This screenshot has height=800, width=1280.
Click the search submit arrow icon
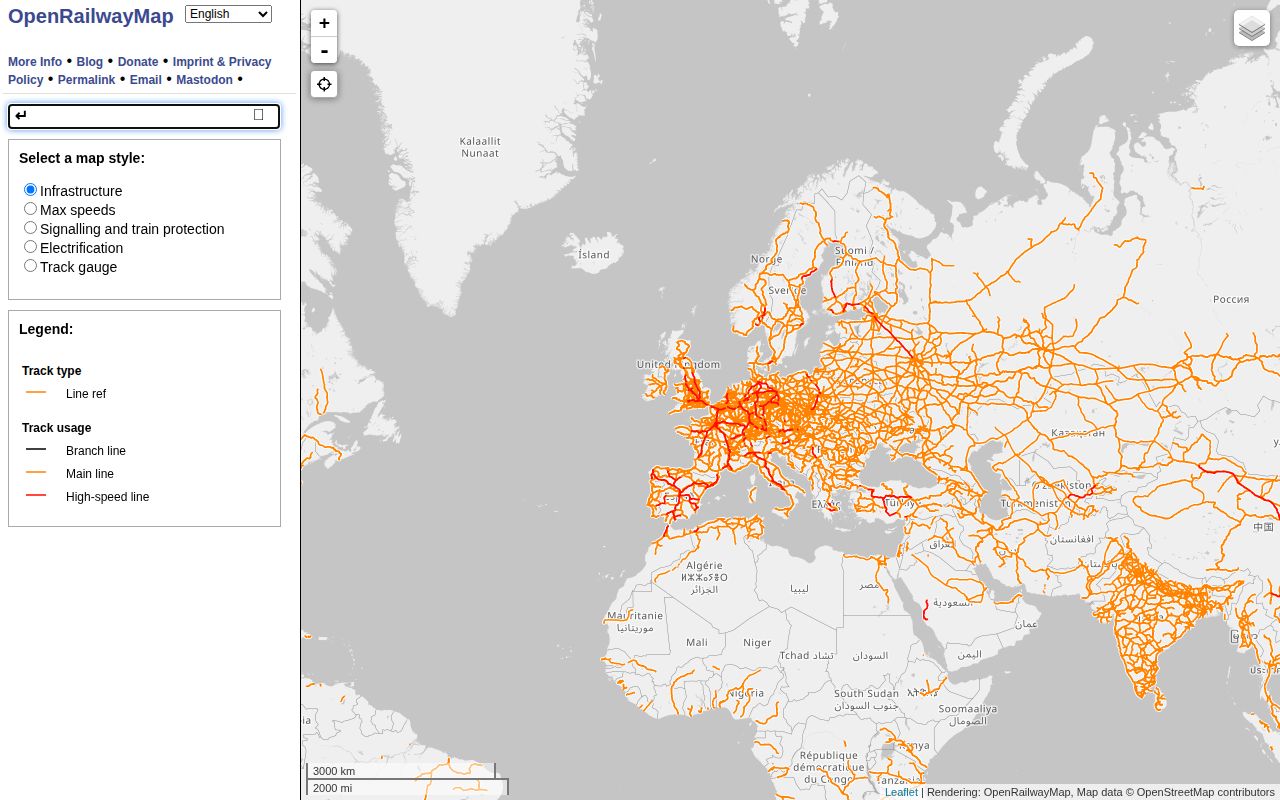tap(21, 115)
